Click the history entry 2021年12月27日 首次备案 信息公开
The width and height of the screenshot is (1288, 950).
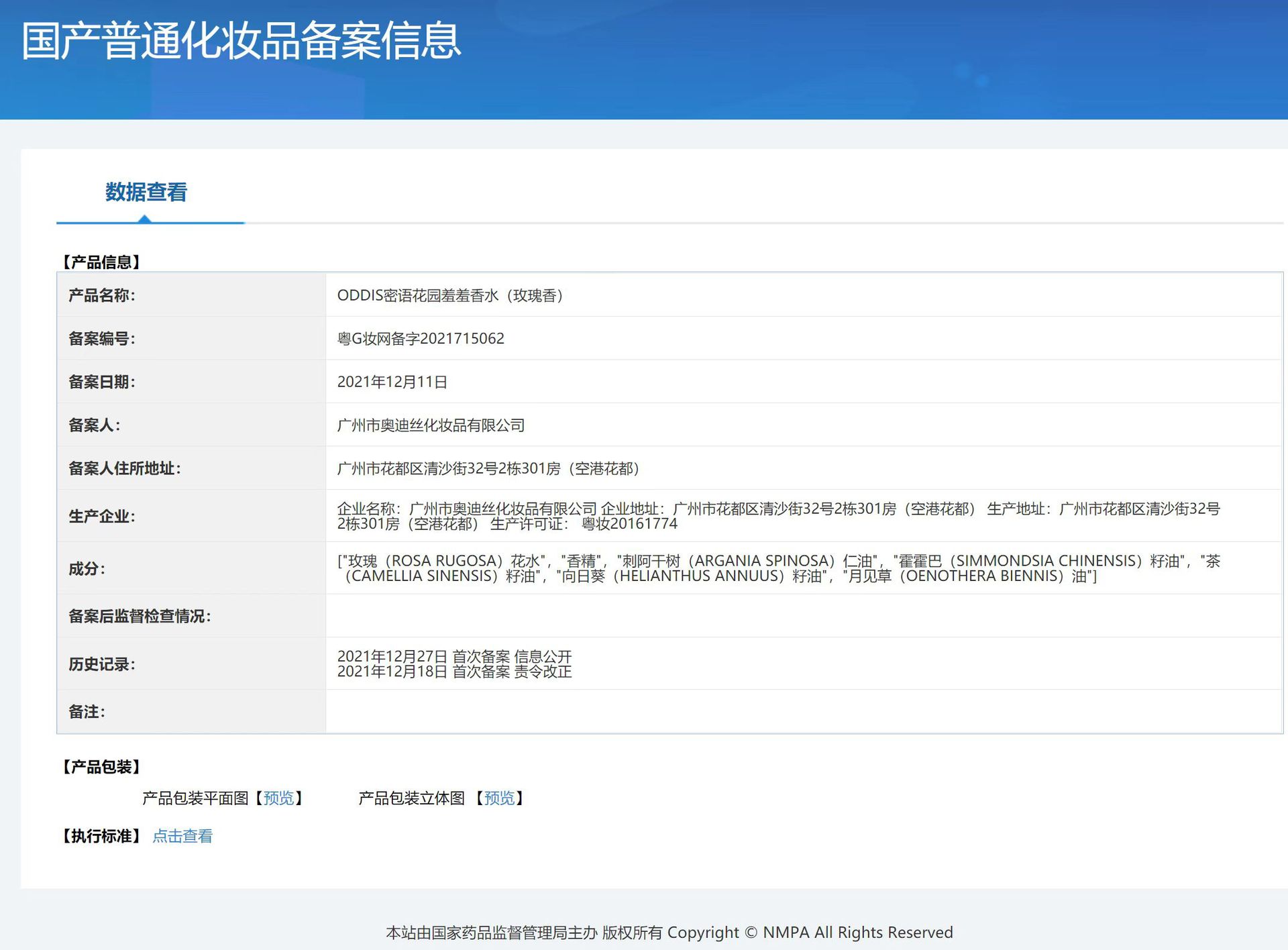(454, 656)
